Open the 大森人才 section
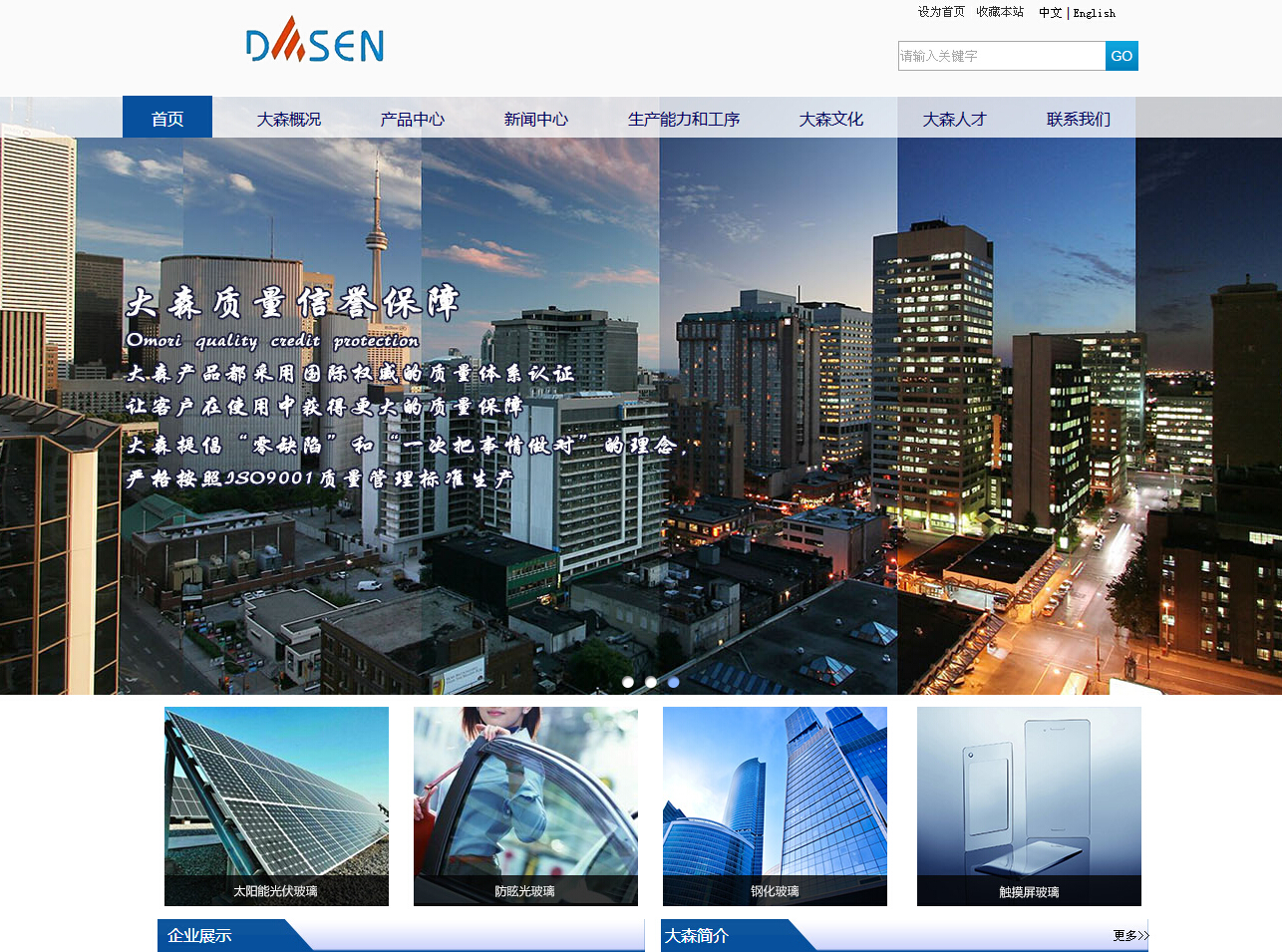 coord(955,119)
